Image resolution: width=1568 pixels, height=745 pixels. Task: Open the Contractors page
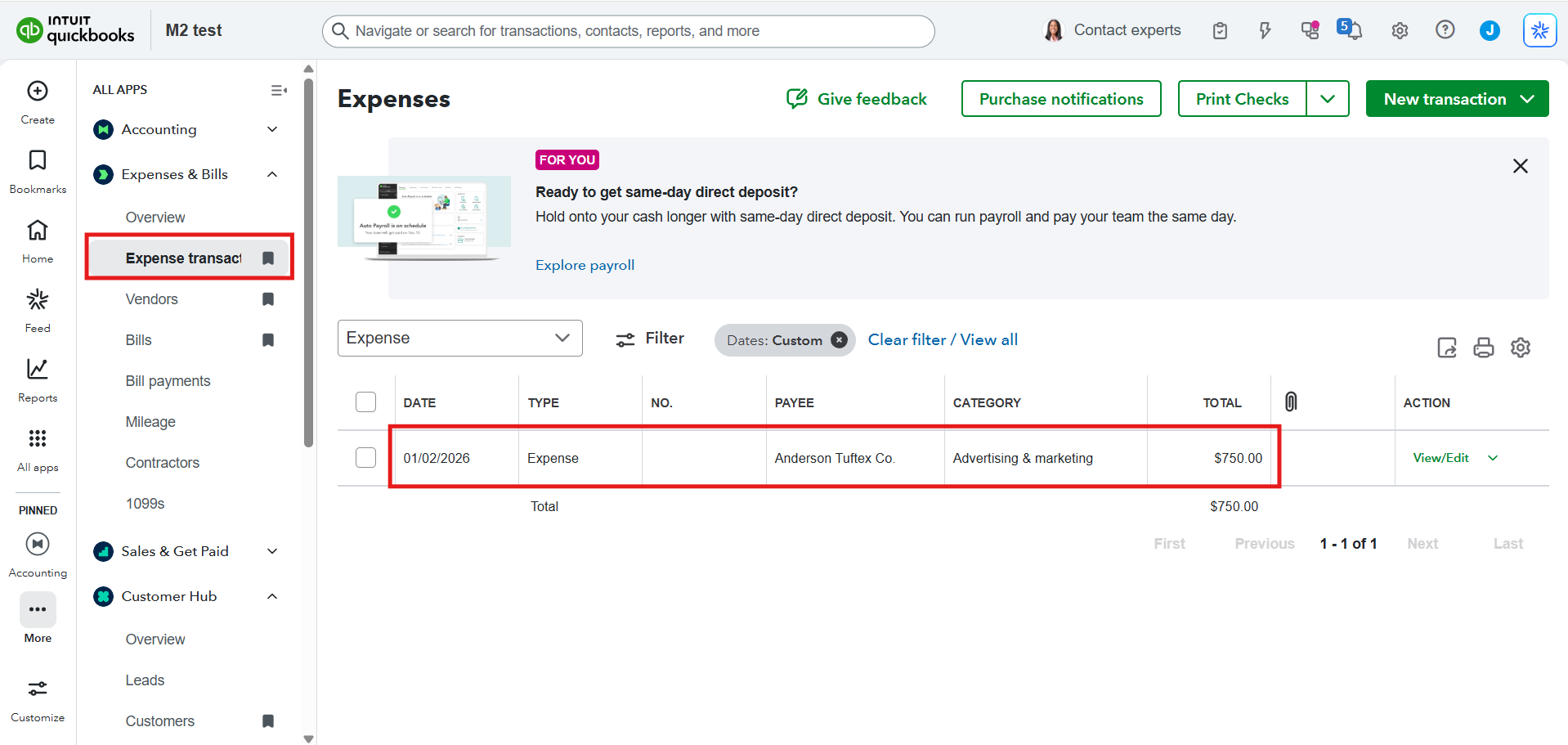pyautogui.click(x=163, y=463)
